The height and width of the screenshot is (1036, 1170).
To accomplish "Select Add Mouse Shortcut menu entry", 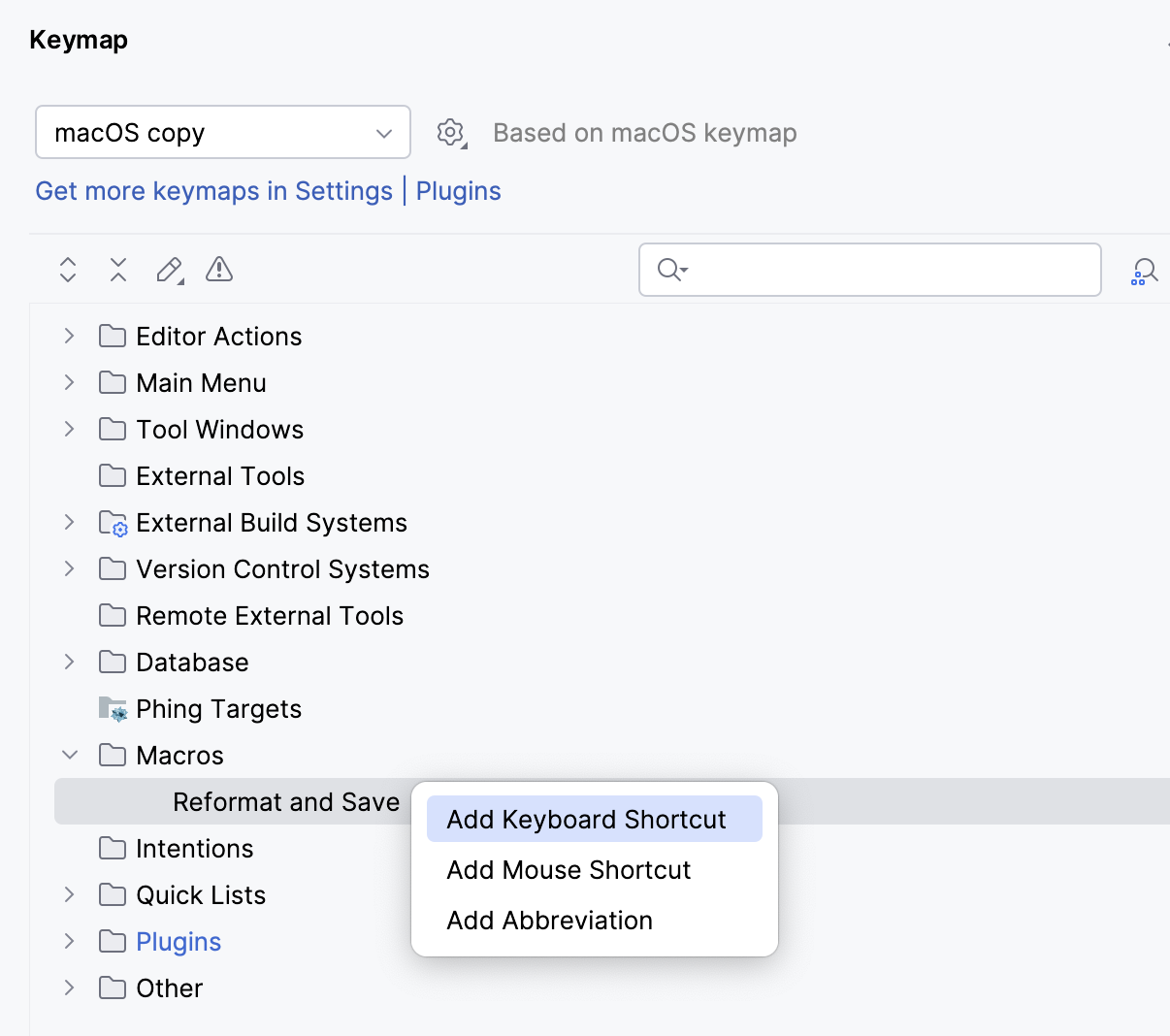I will (569, 870).
